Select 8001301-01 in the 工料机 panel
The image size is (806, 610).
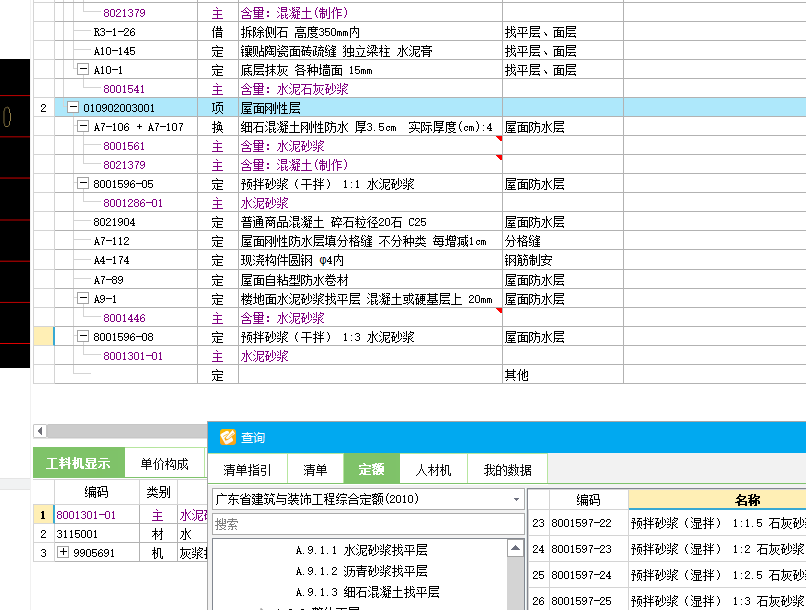point(86,515)
